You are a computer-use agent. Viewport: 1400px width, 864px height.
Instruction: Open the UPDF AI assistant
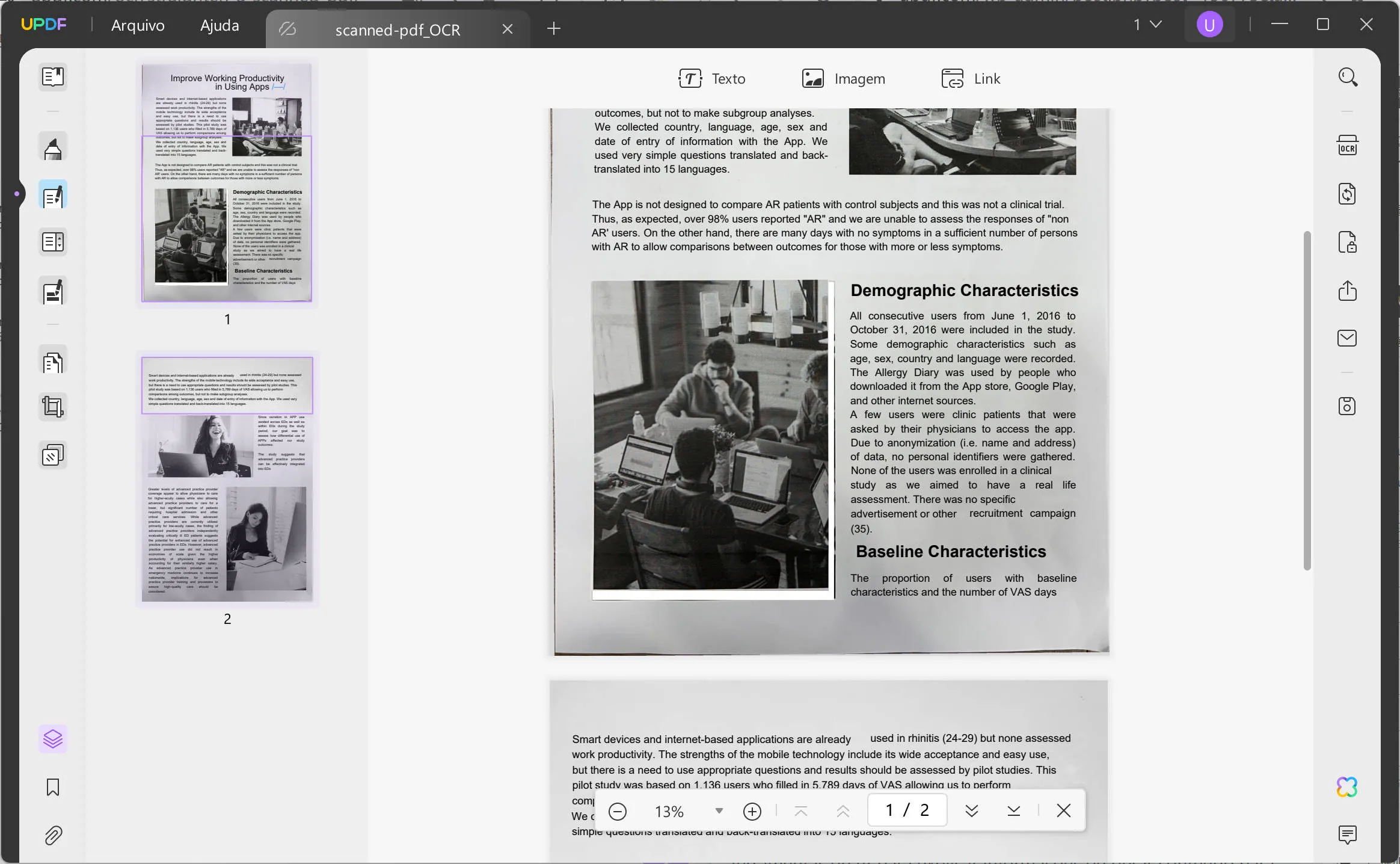pyautogui.click(x=1347, y=787)
